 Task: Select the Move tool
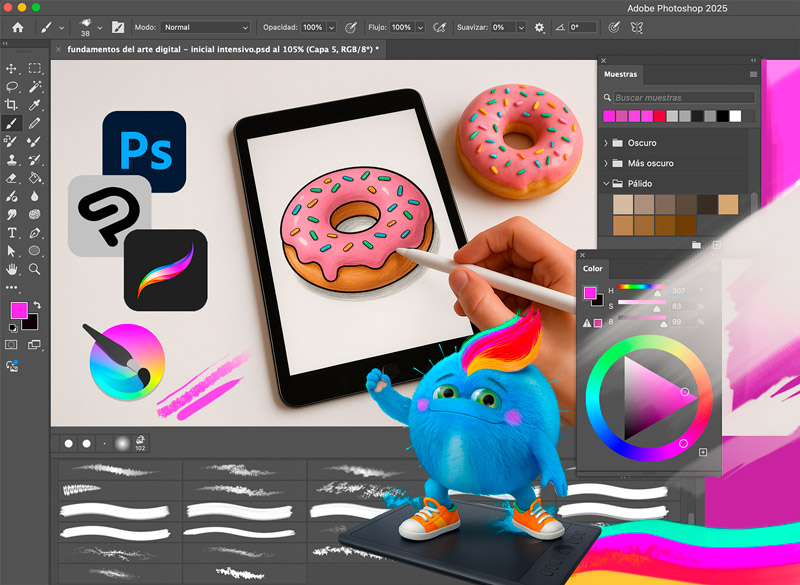coord(11,68)
